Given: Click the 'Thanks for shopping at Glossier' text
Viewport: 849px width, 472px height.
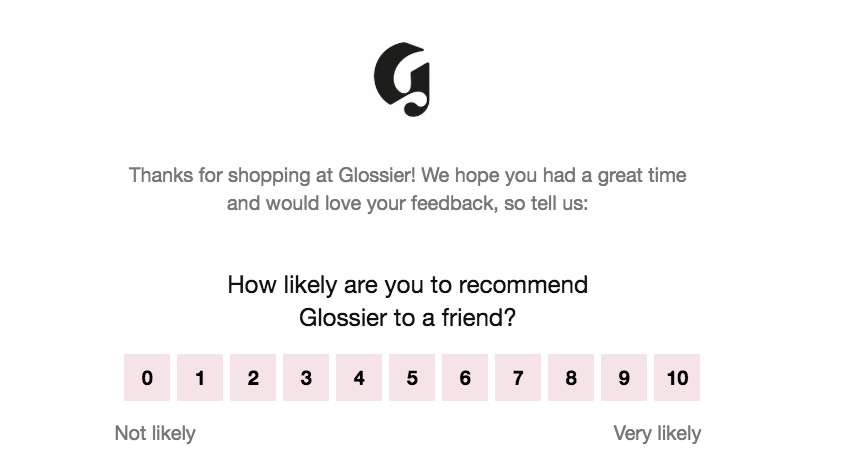Looking at the screenshot, I should [x=272, y=175].
